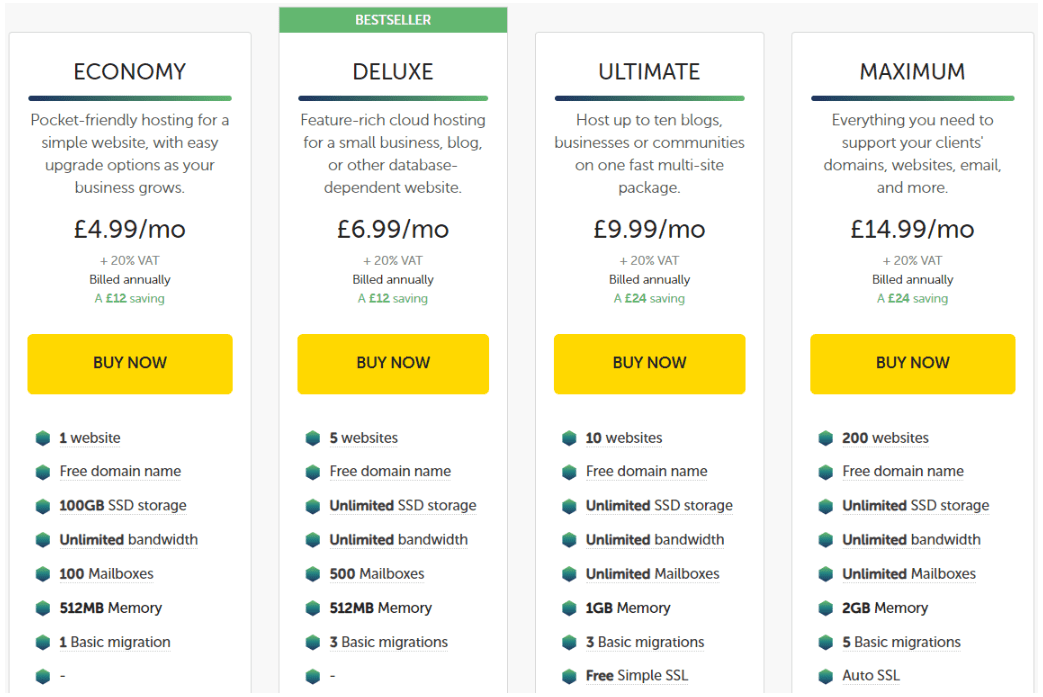Click hexagon bullet next to 5 websites
The height and width of the screenshot is (697, 1043).
click(x=313, y=438)
